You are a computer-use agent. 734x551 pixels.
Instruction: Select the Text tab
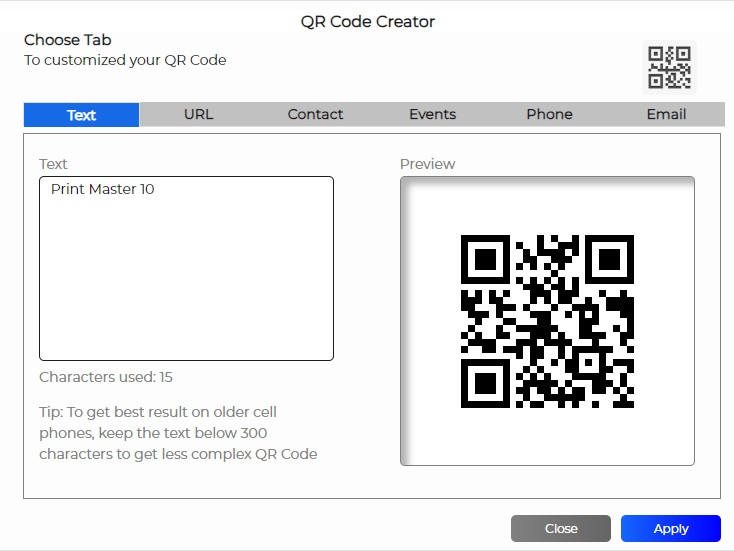[81, 115]
